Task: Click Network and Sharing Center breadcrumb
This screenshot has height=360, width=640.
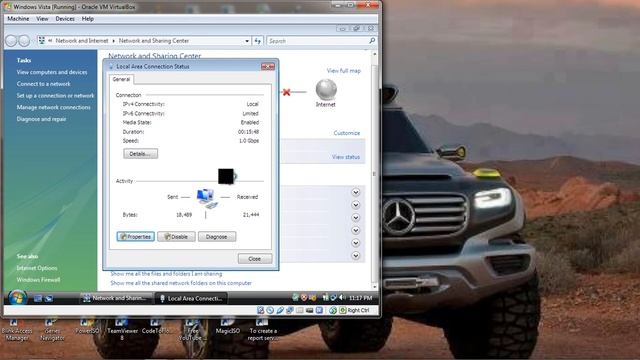Action: tap(154, 41)
